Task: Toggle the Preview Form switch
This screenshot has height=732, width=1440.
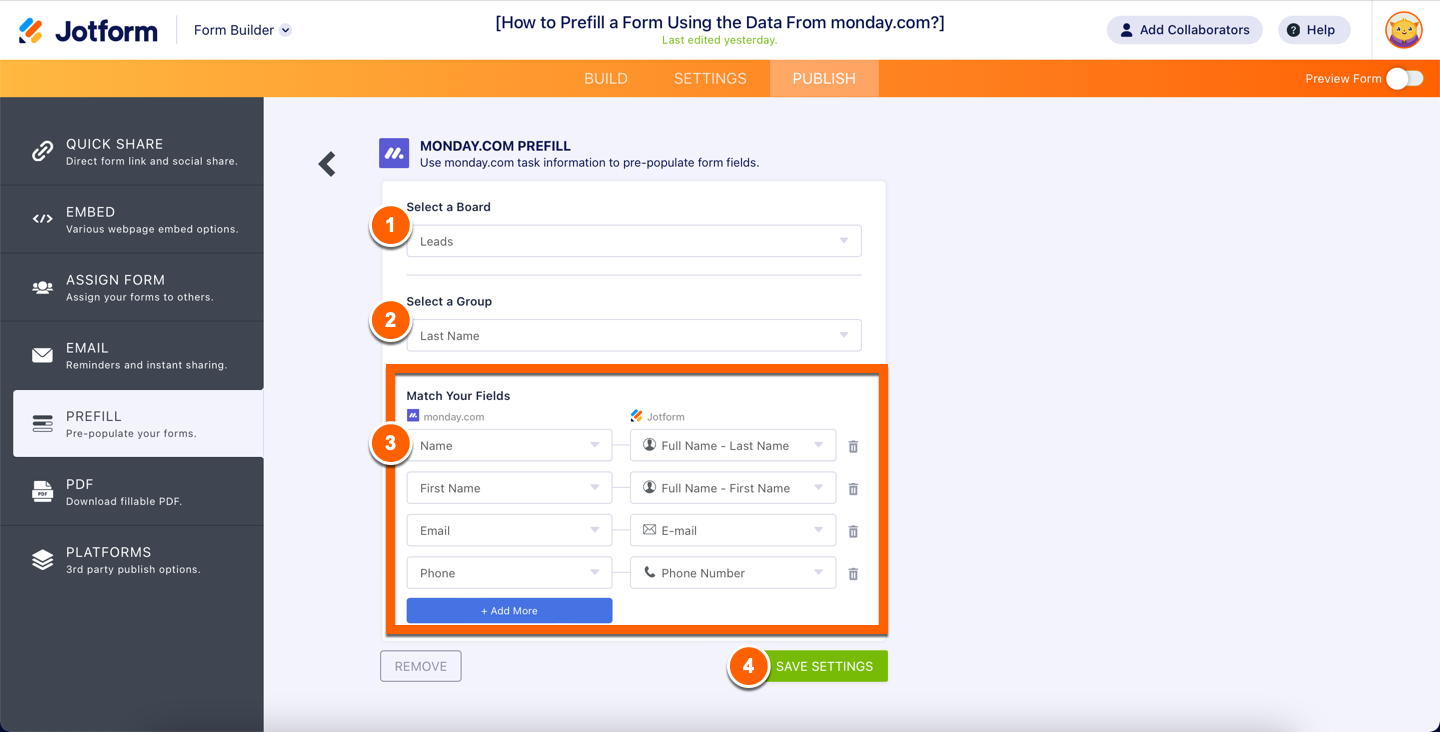Action: (1404, 79)
